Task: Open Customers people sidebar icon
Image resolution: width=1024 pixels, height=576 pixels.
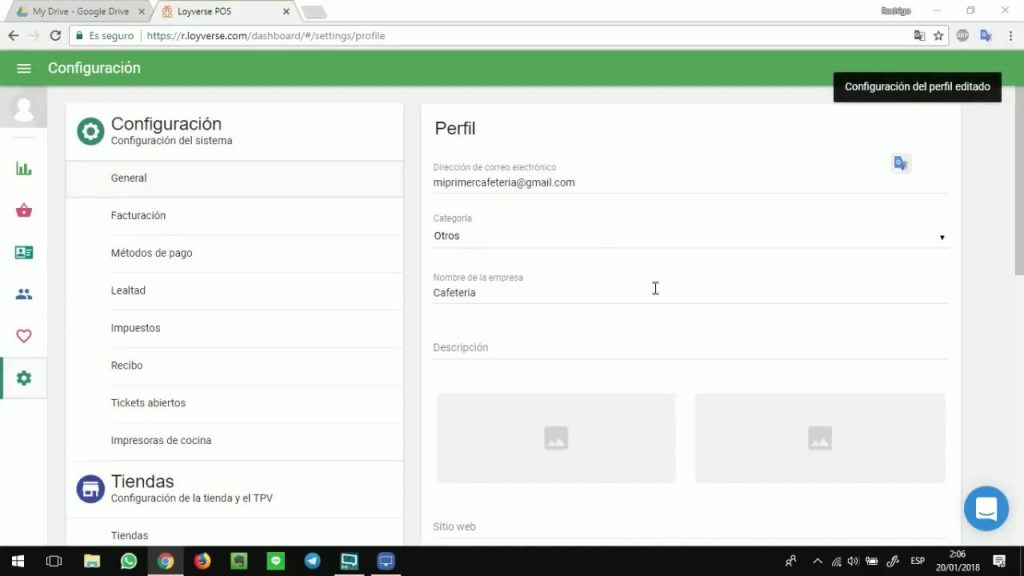Action: (x=24, y=294)
